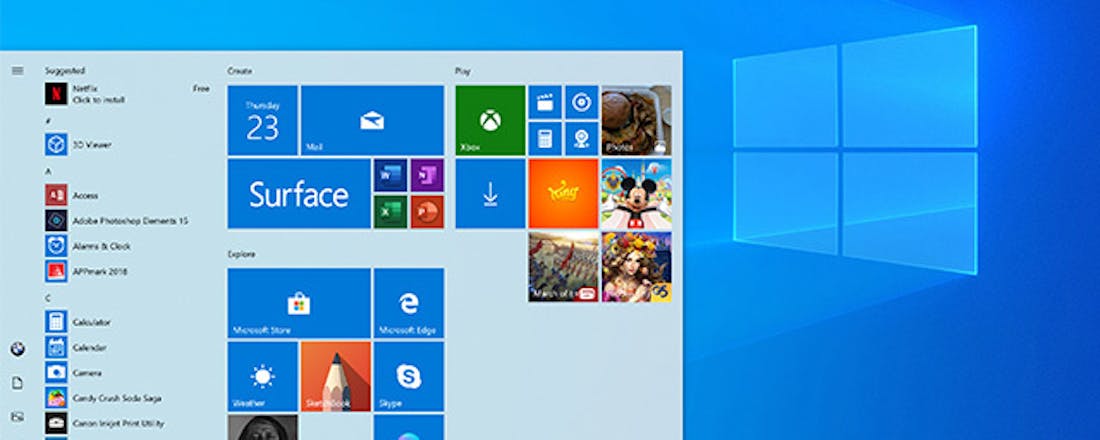The height and width of the screenshot is (440, 1100).
Task: Open the Mail tile
Action: tap(372, 120)
